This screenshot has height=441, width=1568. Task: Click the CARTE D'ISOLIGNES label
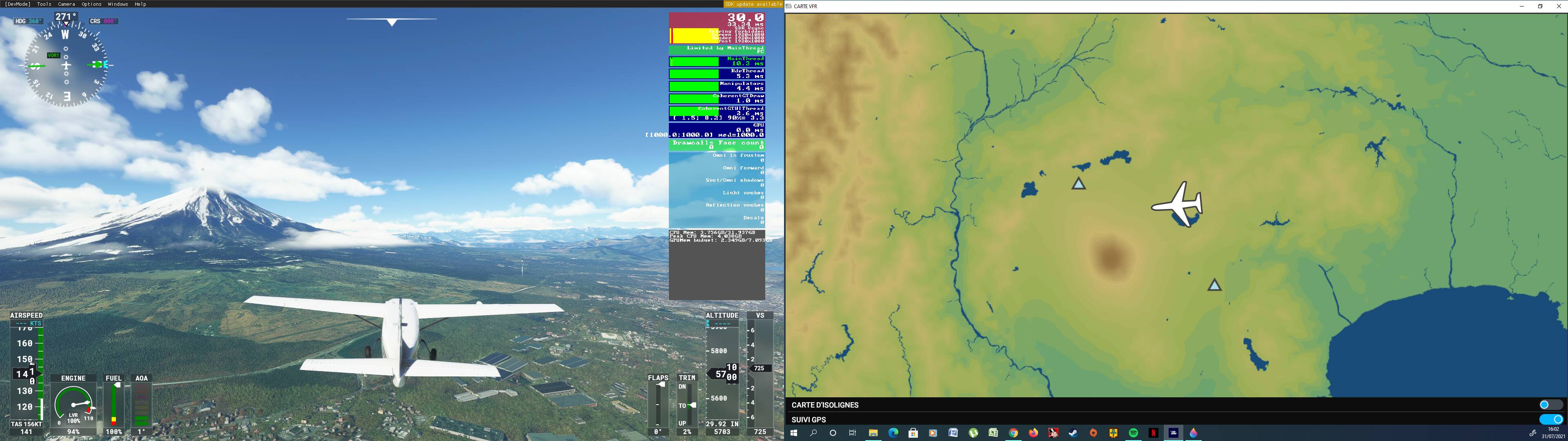pyautogui.click(x=825, y=405)
